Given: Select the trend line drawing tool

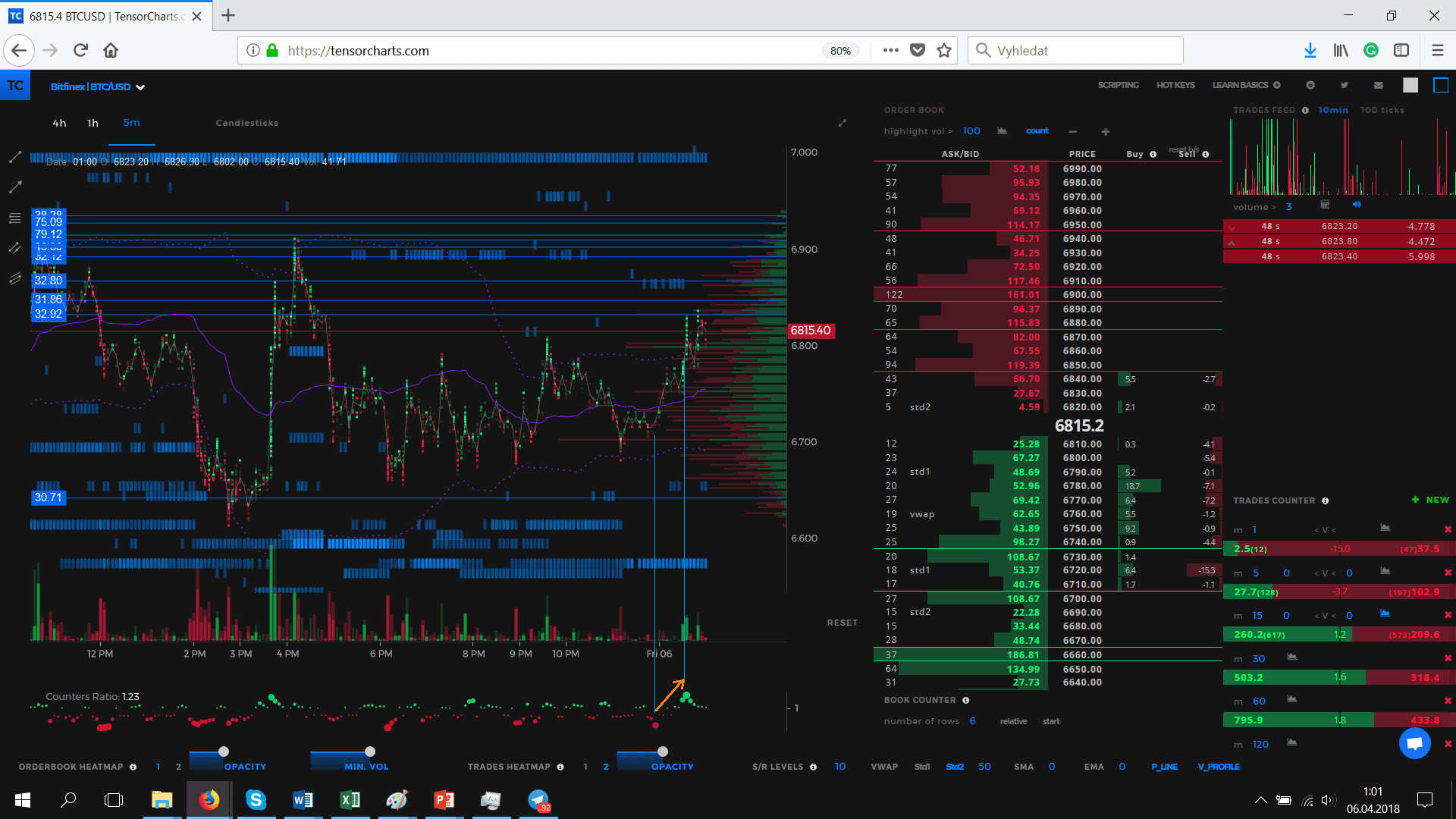Looking at the screenshot, I should point(14,157).
